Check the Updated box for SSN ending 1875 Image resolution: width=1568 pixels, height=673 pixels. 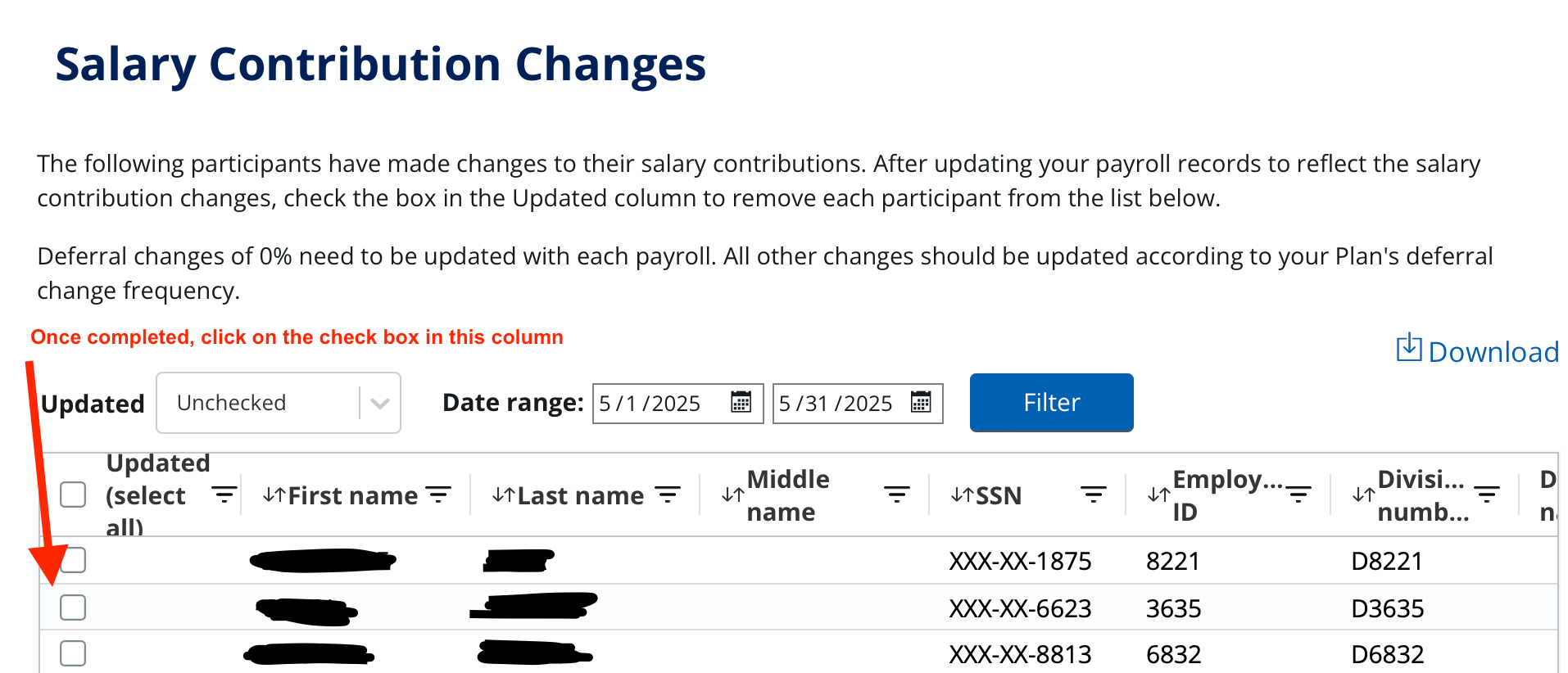click(x=73, y=560)
